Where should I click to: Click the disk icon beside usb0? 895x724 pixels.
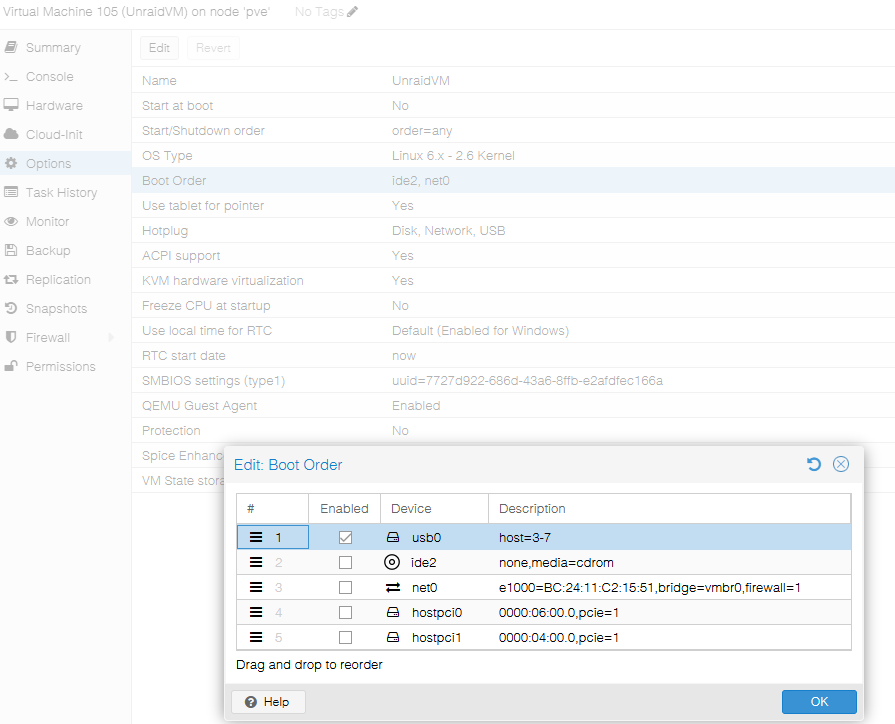[x=393, y=537]
